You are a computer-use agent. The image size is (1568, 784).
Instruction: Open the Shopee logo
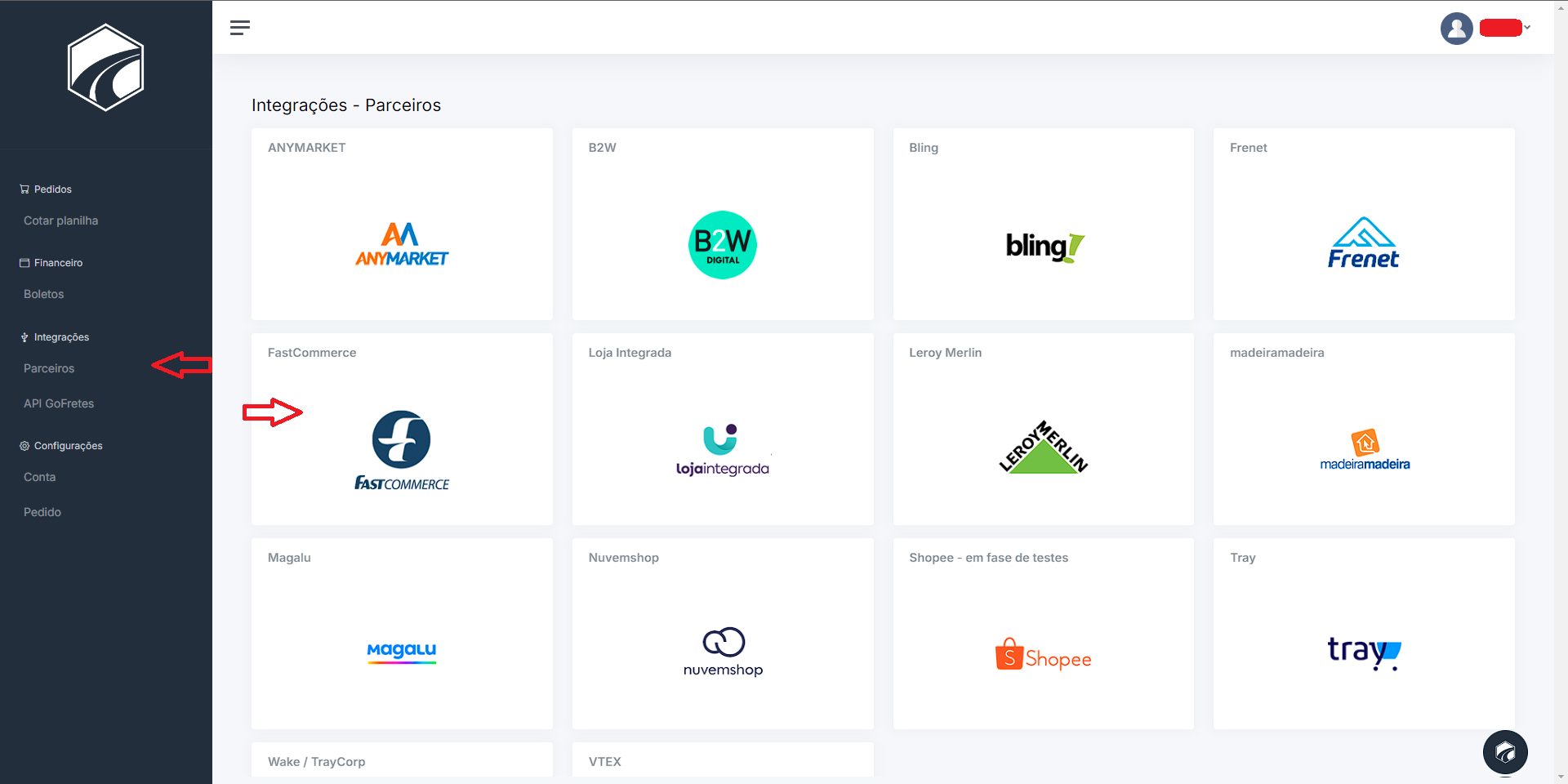point(1043,655)
